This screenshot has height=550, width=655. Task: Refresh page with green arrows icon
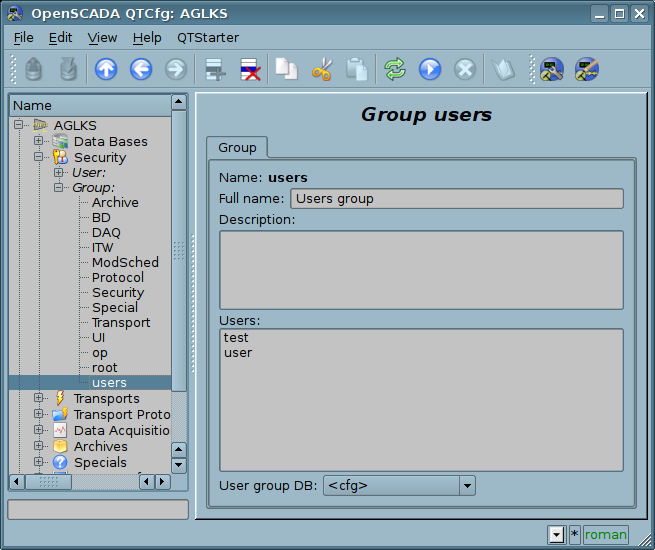click(x=395, y=69)
